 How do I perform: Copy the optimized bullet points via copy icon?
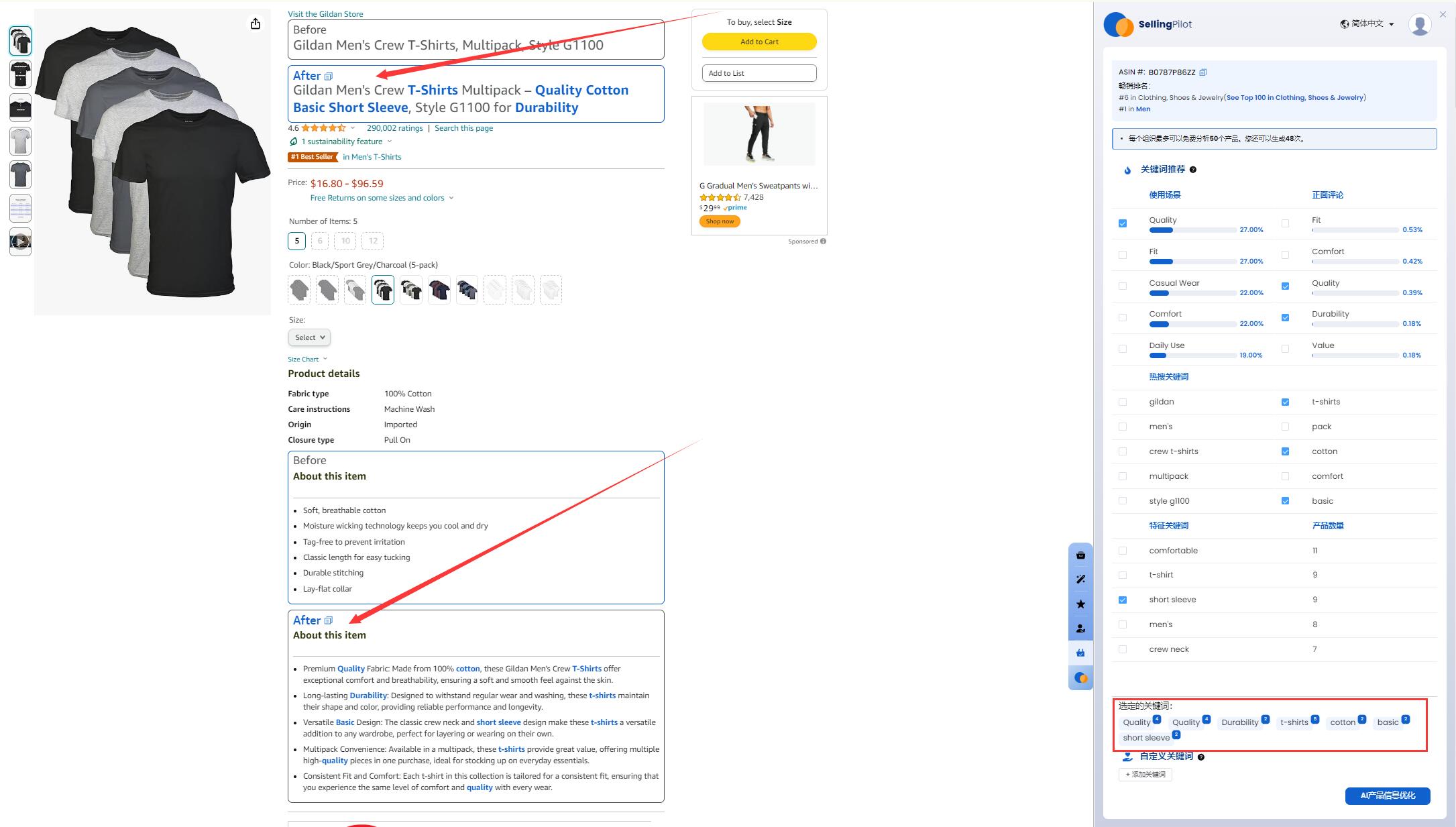(x=329, y=620)
